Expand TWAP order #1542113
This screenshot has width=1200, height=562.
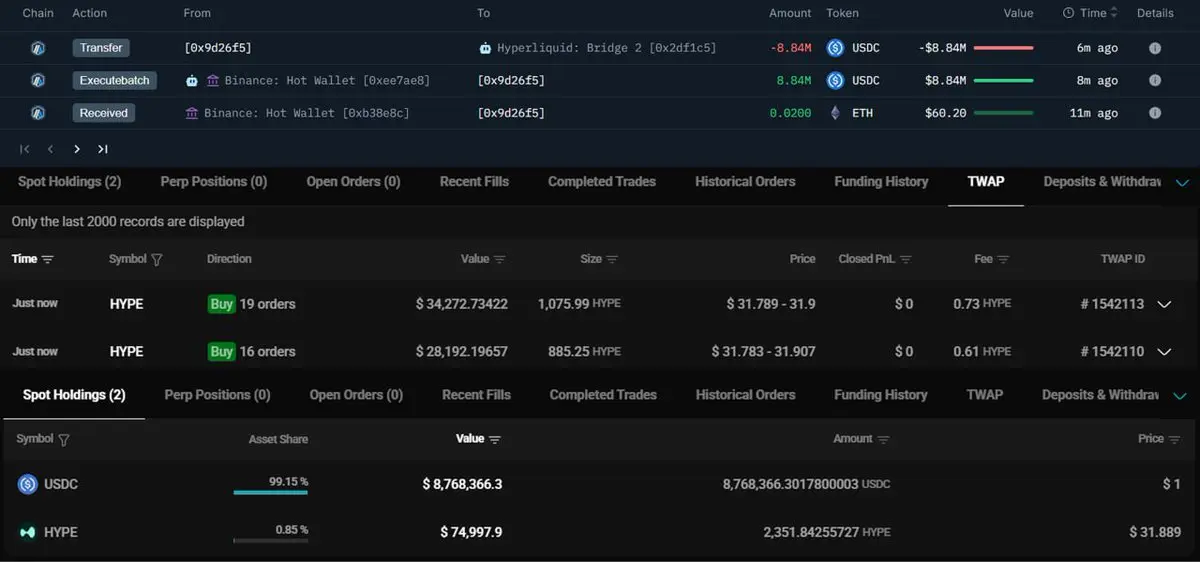point(1164,304)
